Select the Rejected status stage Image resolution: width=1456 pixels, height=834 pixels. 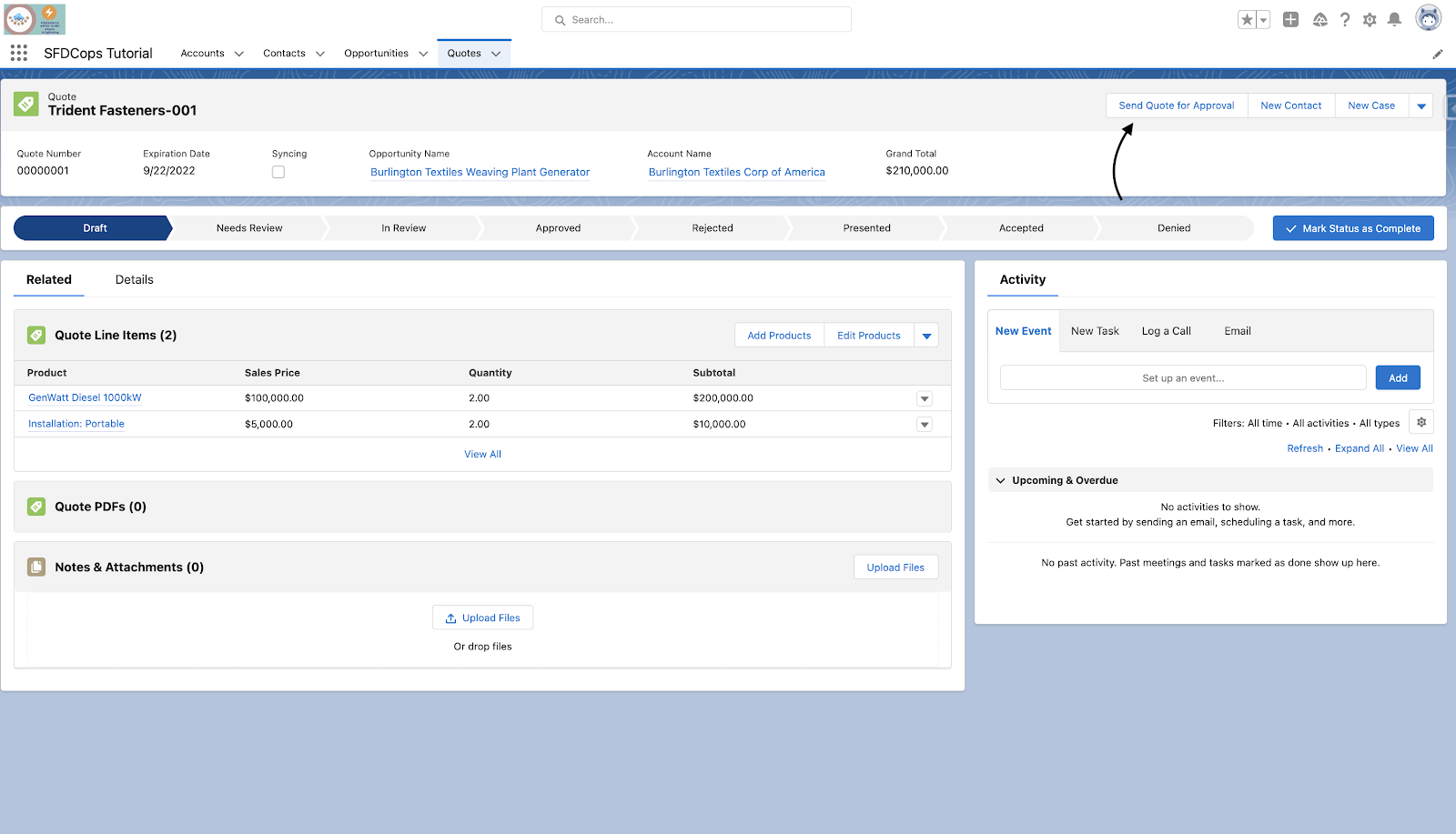click(713, 228)
